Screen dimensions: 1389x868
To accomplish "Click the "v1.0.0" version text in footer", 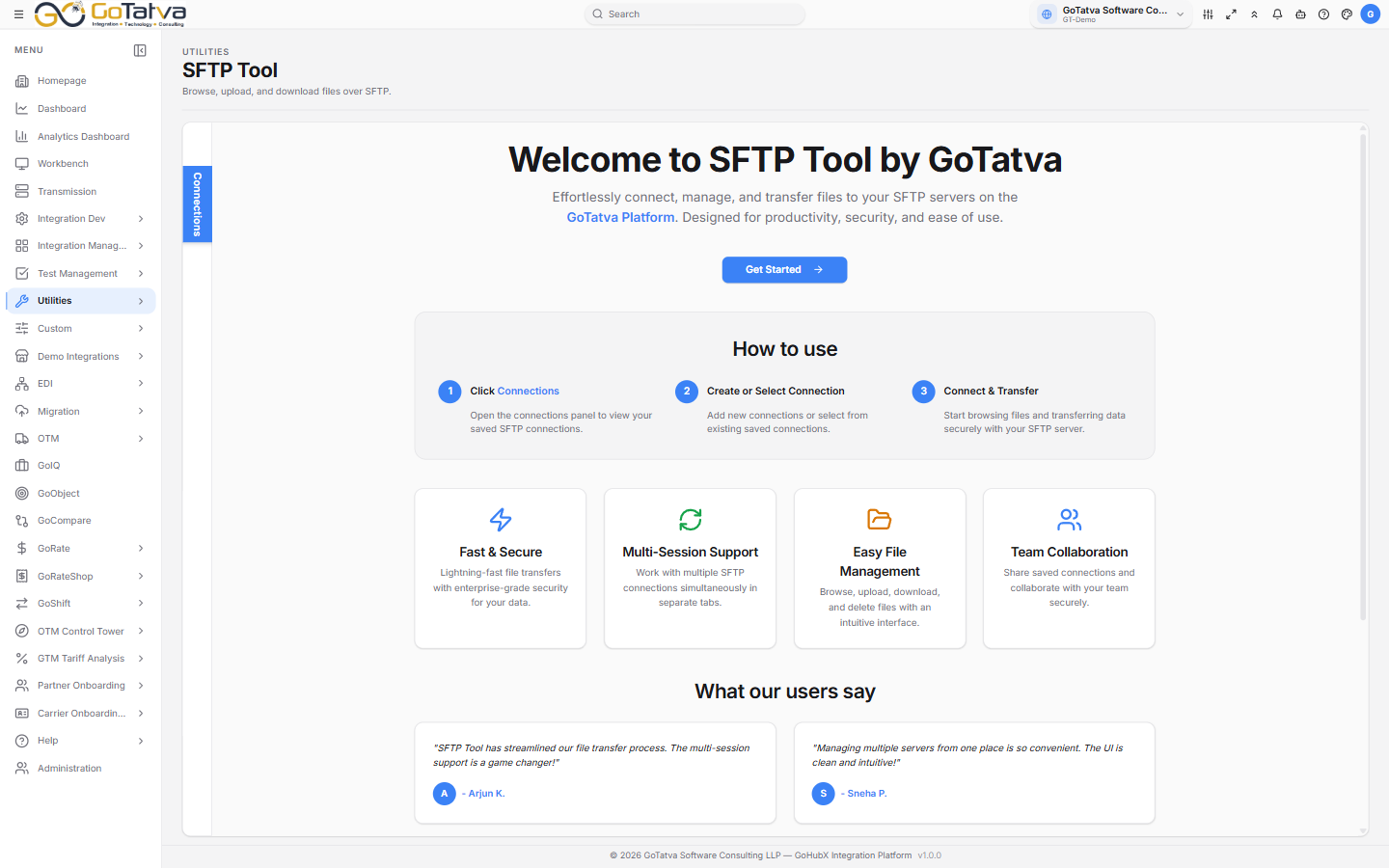I will pos(930,855).
